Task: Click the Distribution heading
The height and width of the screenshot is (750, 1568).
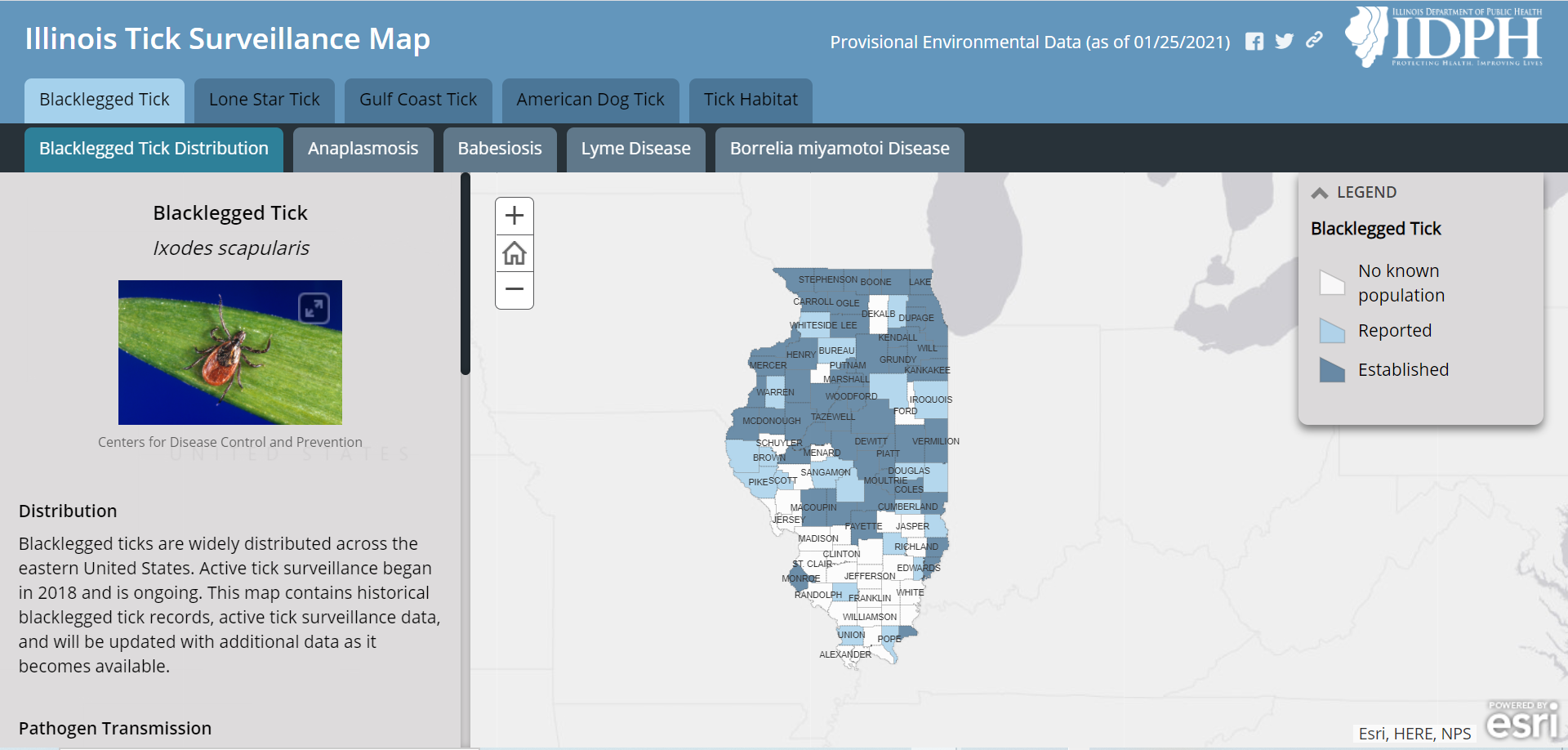Action: pos(68,511)
